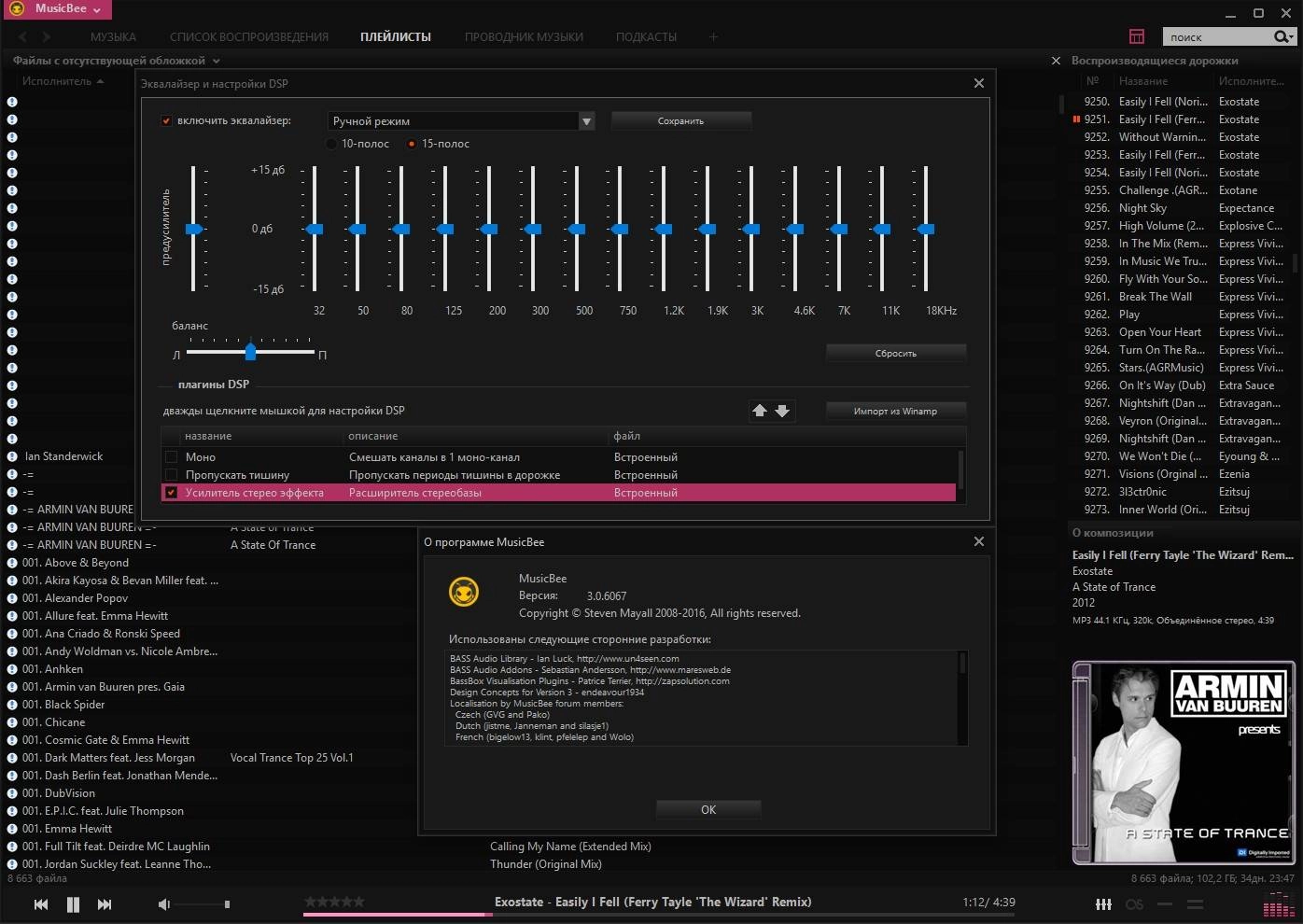Viewport: 1303px width, 924px height.
Task: Click the Название column header
Action: (x=1143, y=81)
